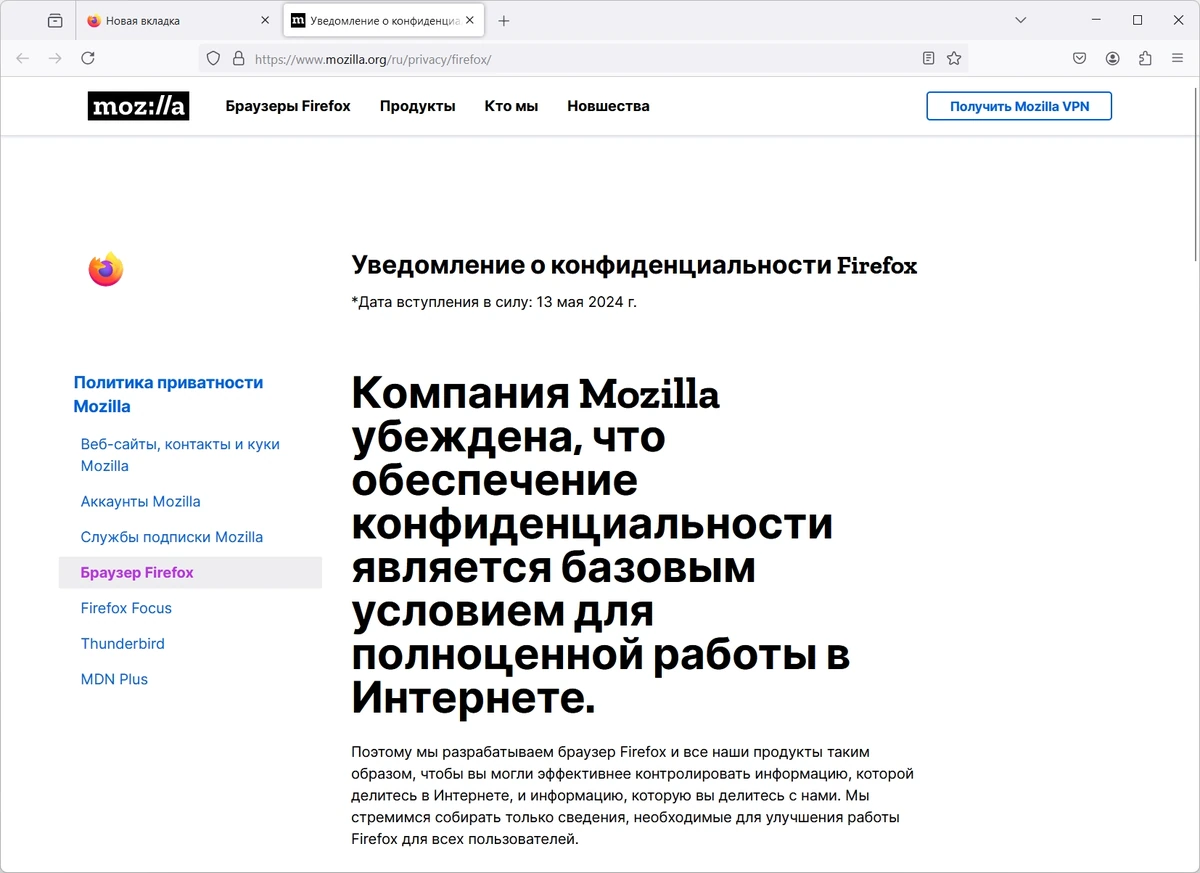Open the Pocket save icon

click(1080, 59)
